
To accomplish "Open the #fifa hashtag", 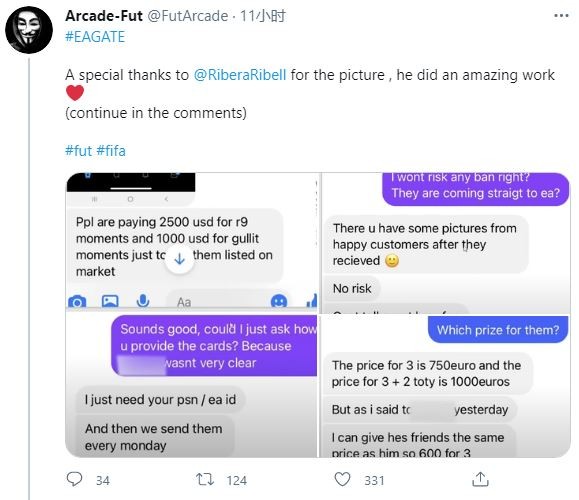I will [x=111, y=151].
